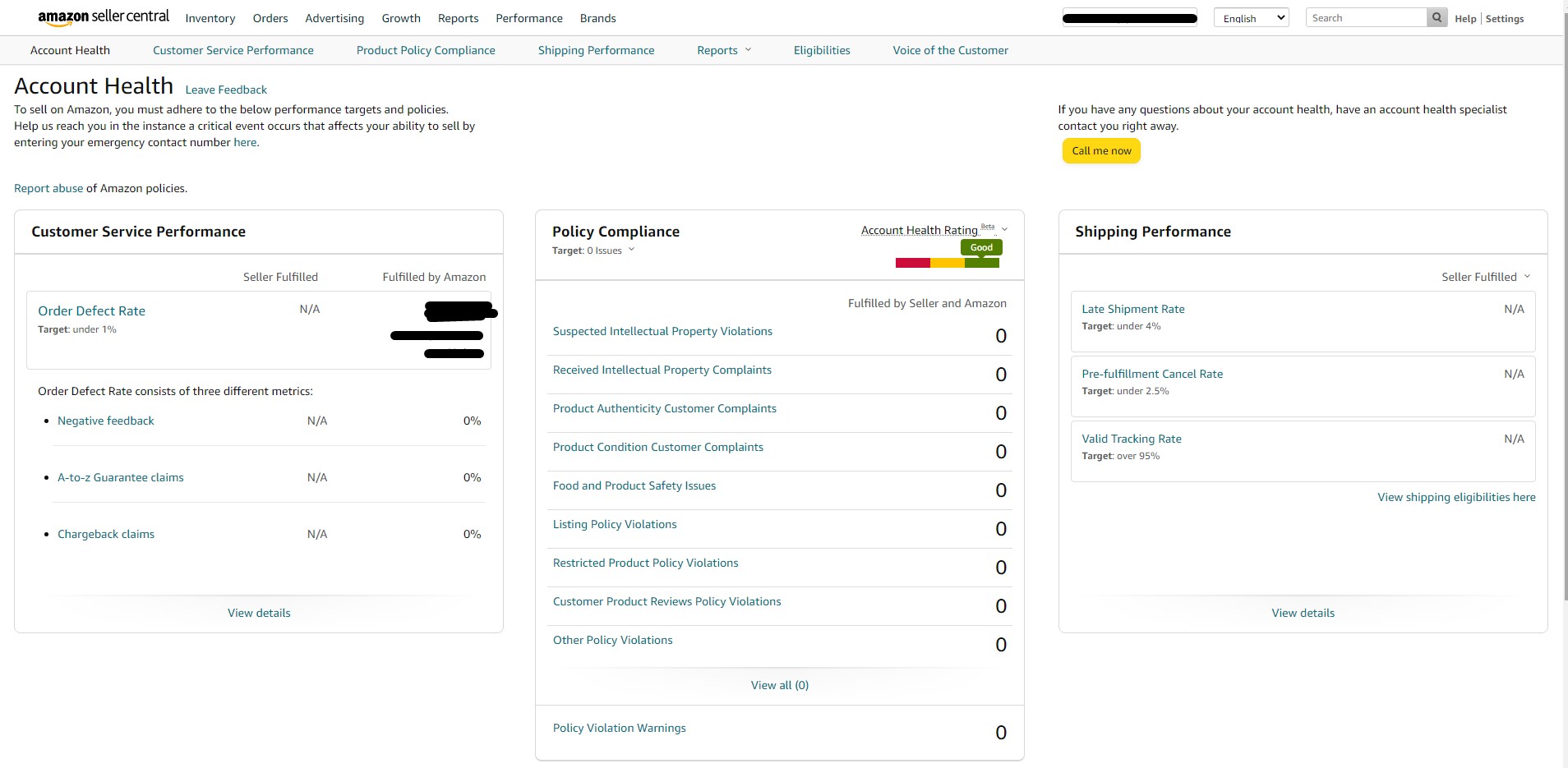
Task: Click the Good health rating indicator bar
Action: coord(947,263)
